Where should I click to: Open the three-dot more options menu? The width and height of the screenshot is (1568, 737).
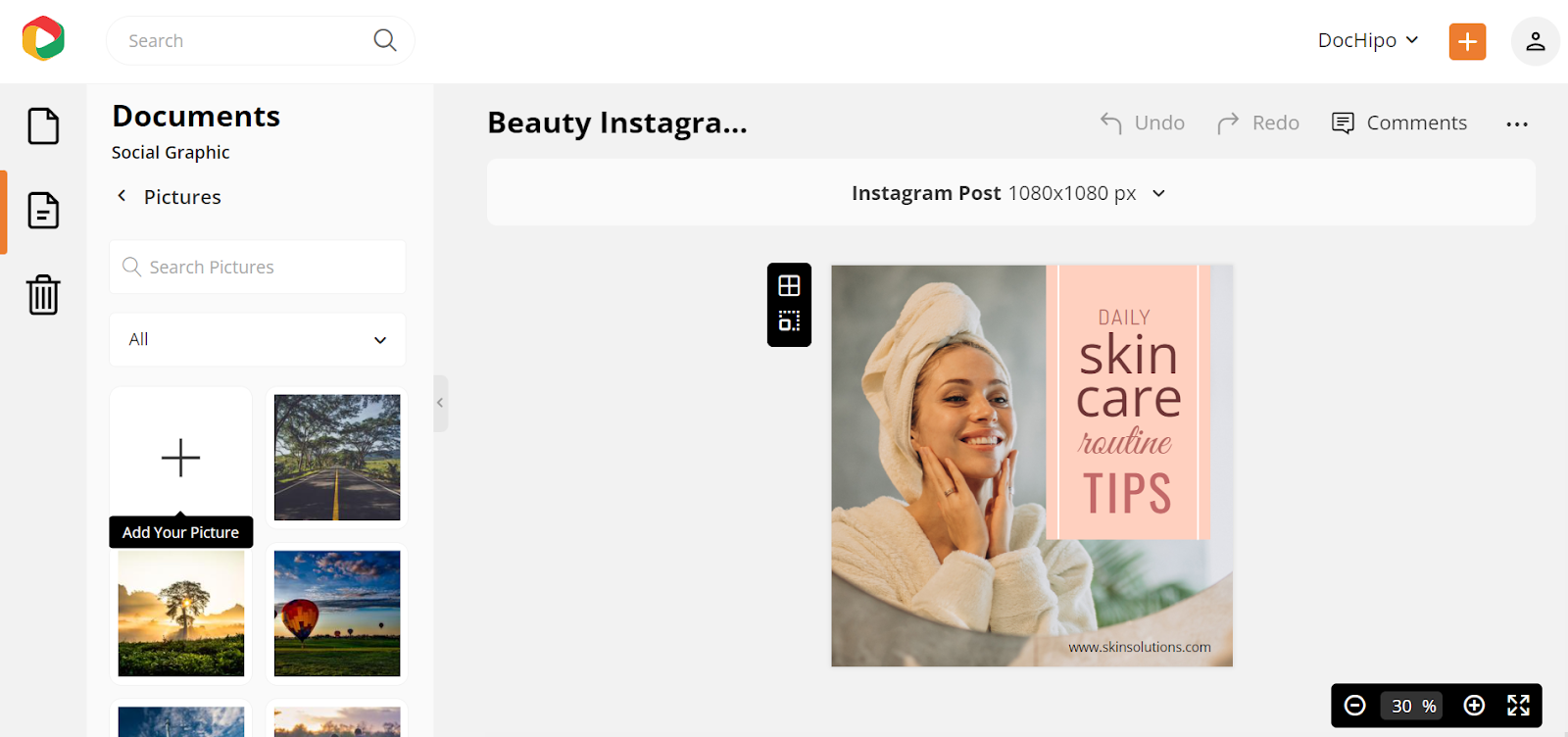tap(1517, 123)
